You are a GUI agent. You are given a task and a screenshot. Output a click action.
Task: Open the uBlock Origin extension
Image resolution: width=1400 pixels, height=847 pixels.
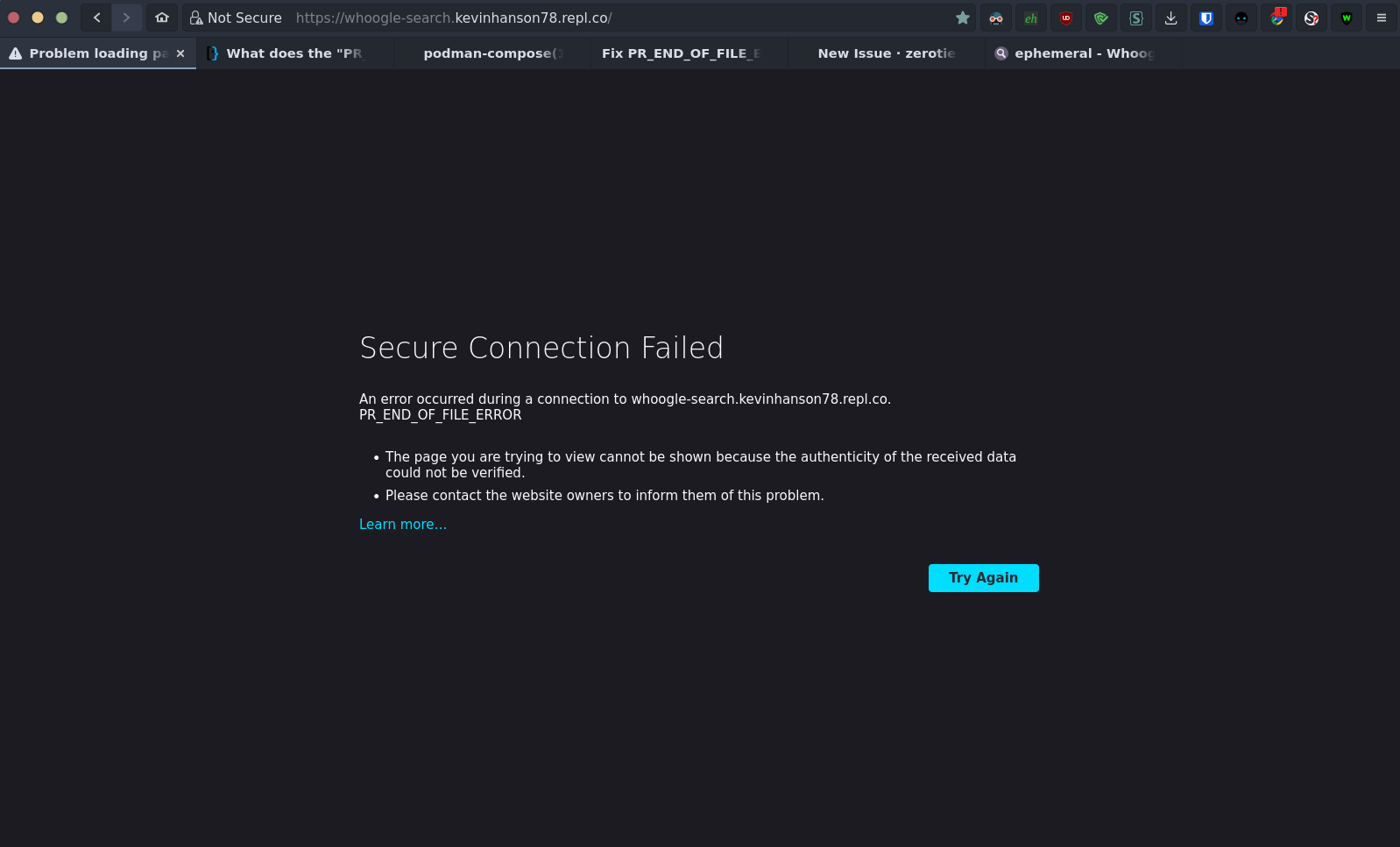coord(1066,18)
